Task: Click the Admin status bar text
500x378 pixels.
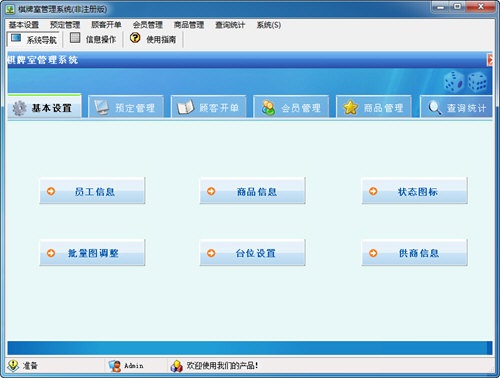Action: pyautogui.click(x=134, y=366)
